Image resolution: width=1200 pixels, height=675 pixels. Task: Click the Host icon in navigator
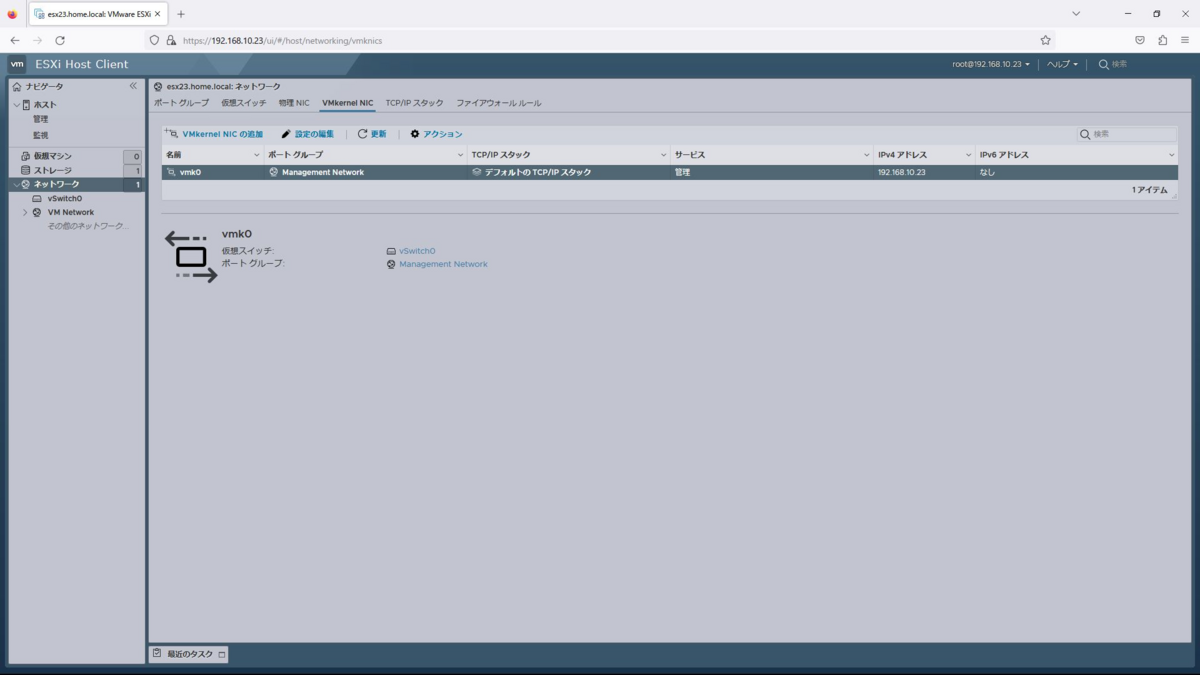click(x=26, y=105)
